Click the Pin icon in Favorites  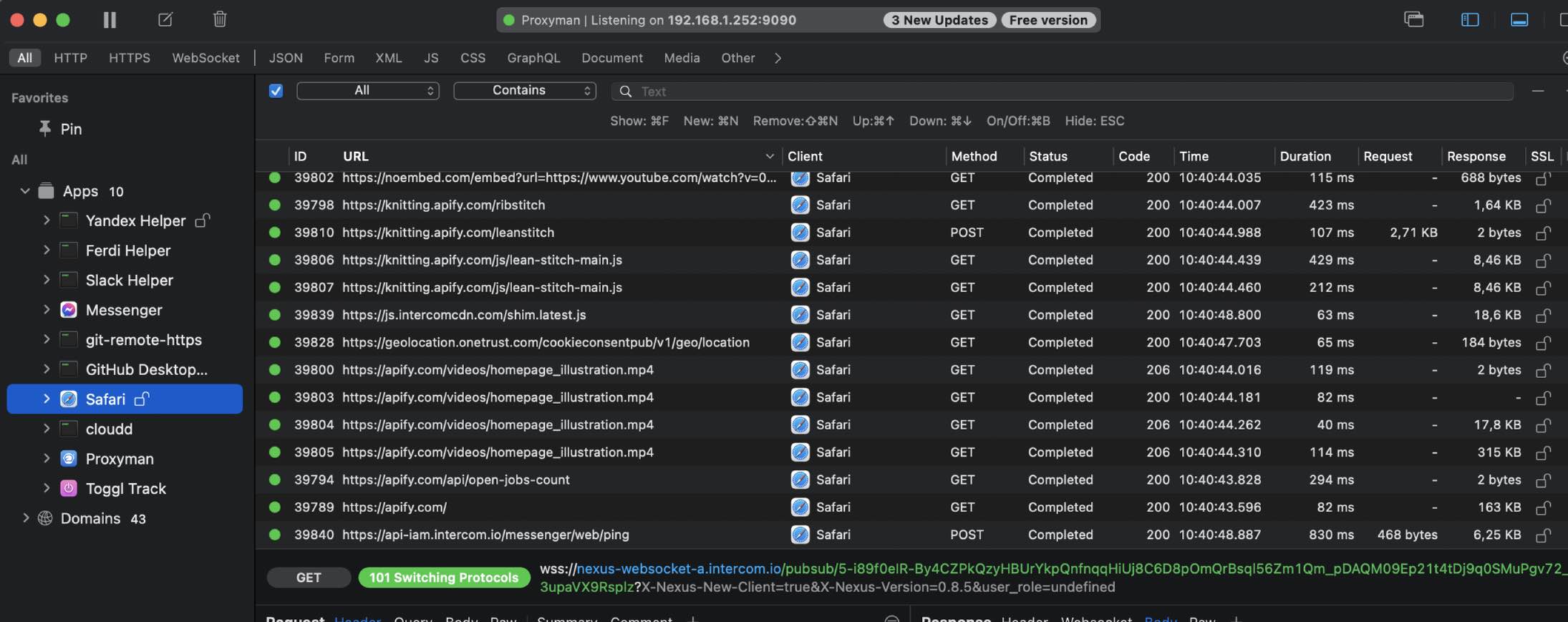[45, 129]
